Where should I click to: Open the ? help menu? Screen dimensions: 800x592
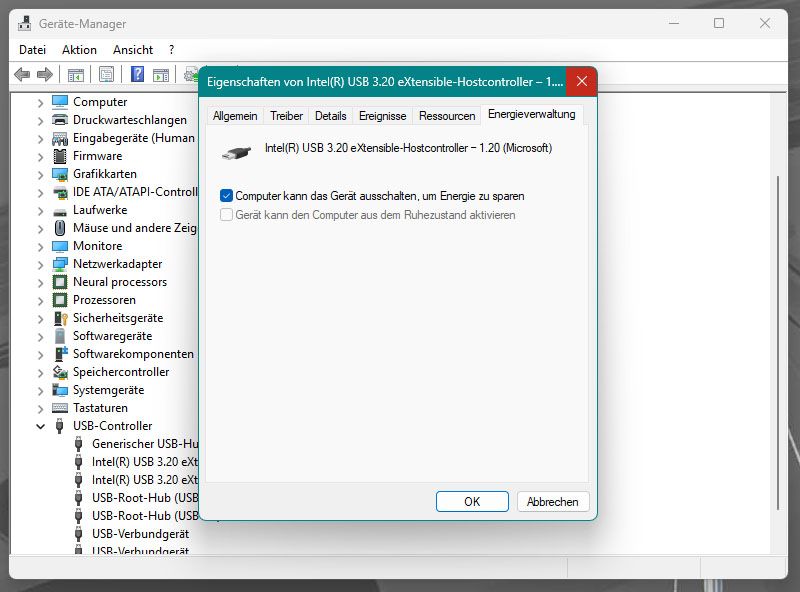171,50
